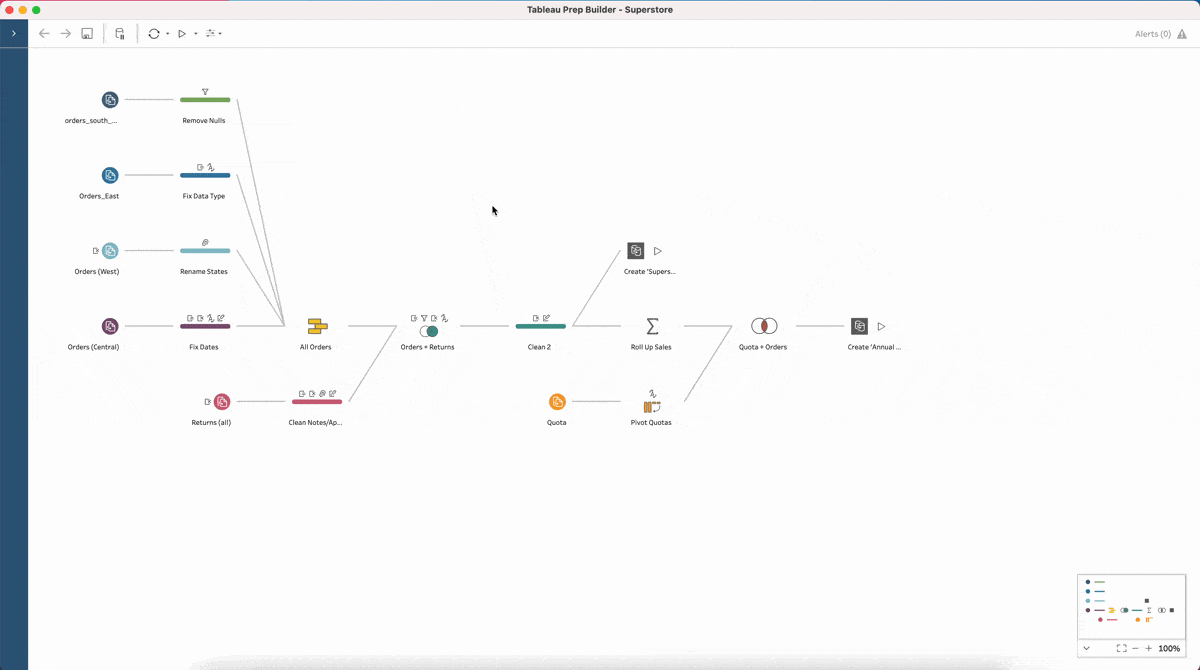Screen dimensions: 1200x670
Task: Click the alerts warning triangle icon
Action: [x=1182, y=34]
